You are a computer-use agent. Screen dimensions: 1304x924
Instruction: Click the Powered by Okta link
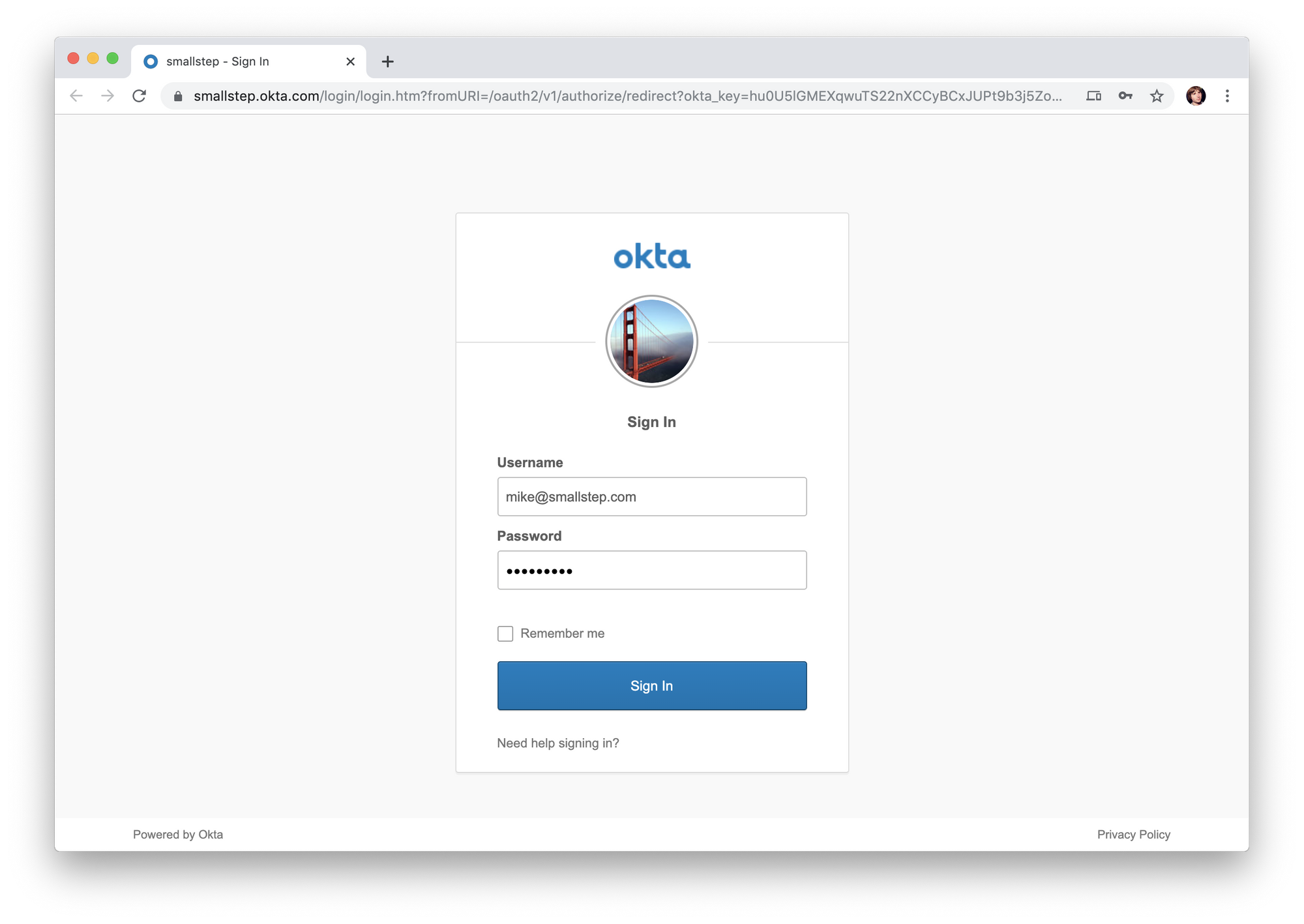click(x=178, y=834)
